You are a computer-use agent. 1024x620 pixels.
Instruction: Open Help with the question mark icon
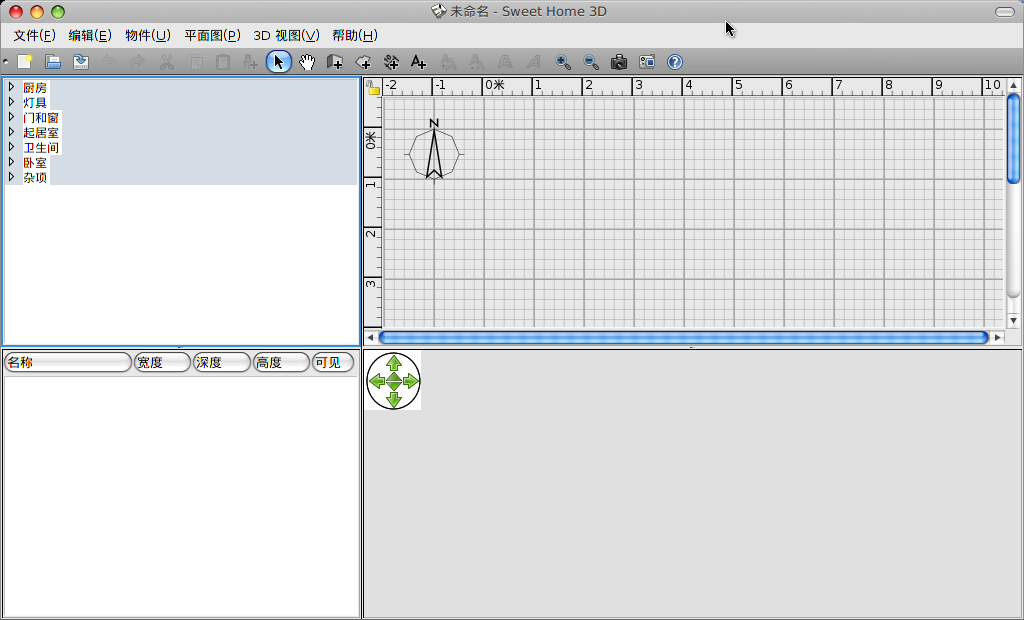(x=675, y=62)
